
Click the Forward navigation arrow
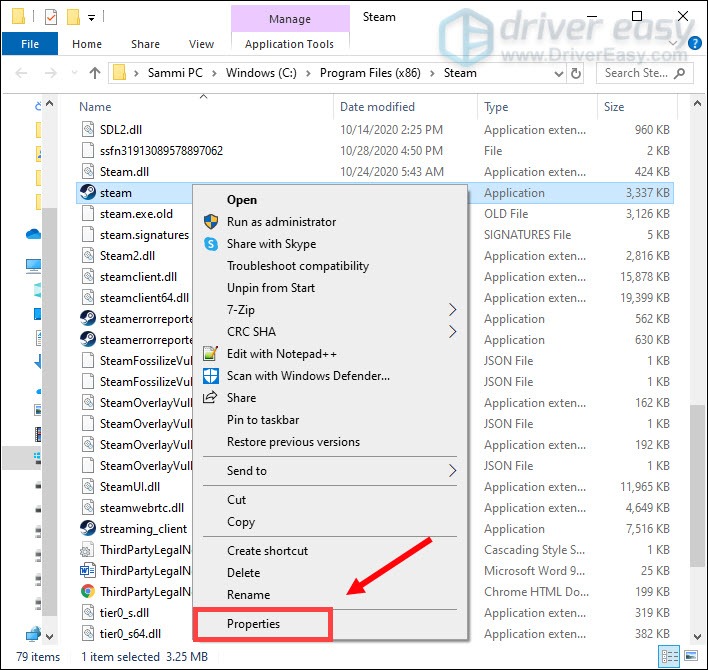tap(51, 73)
